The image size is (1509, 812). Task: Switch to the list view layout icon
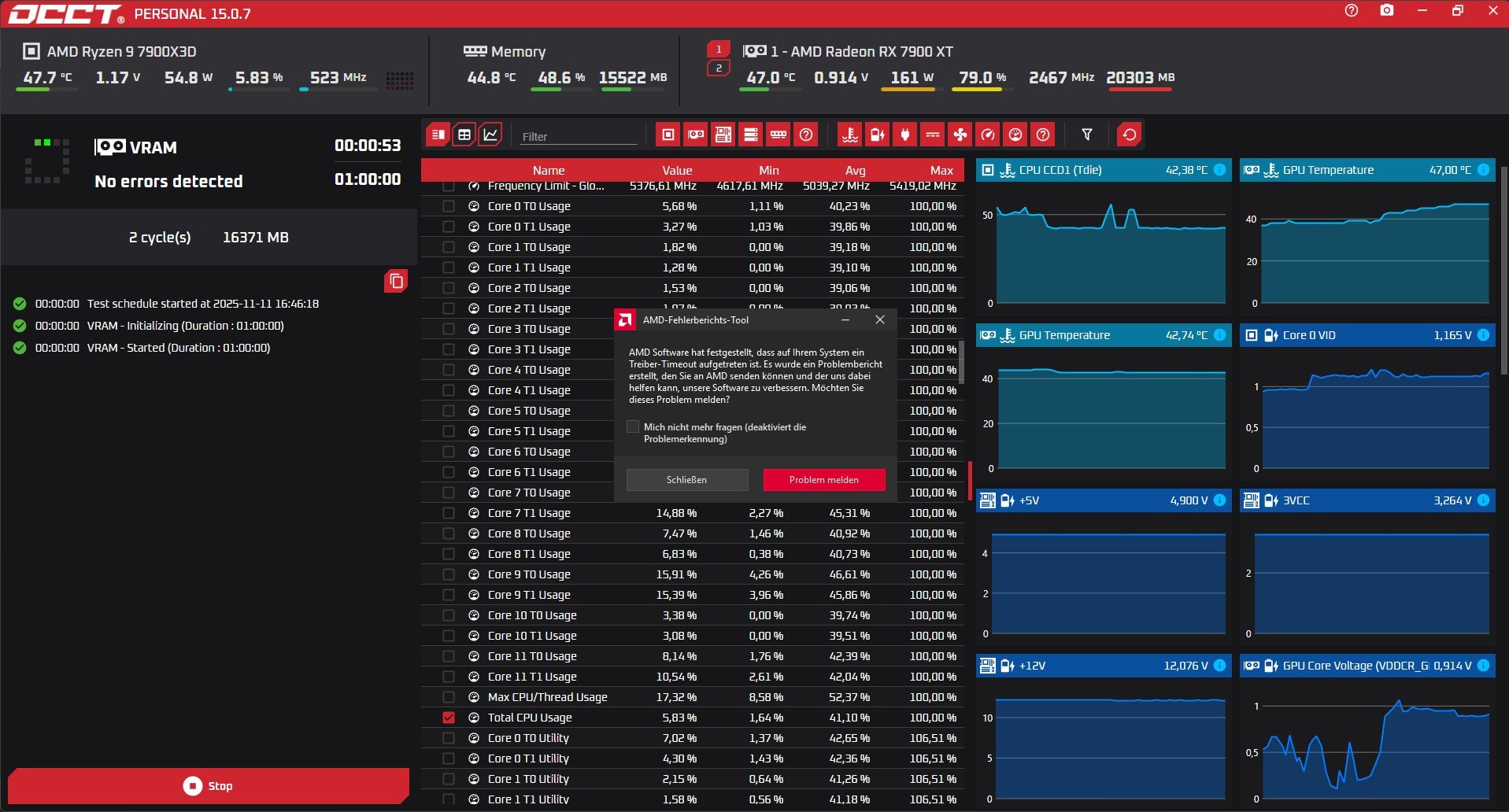pyautogui.click(x=438, y=135)
